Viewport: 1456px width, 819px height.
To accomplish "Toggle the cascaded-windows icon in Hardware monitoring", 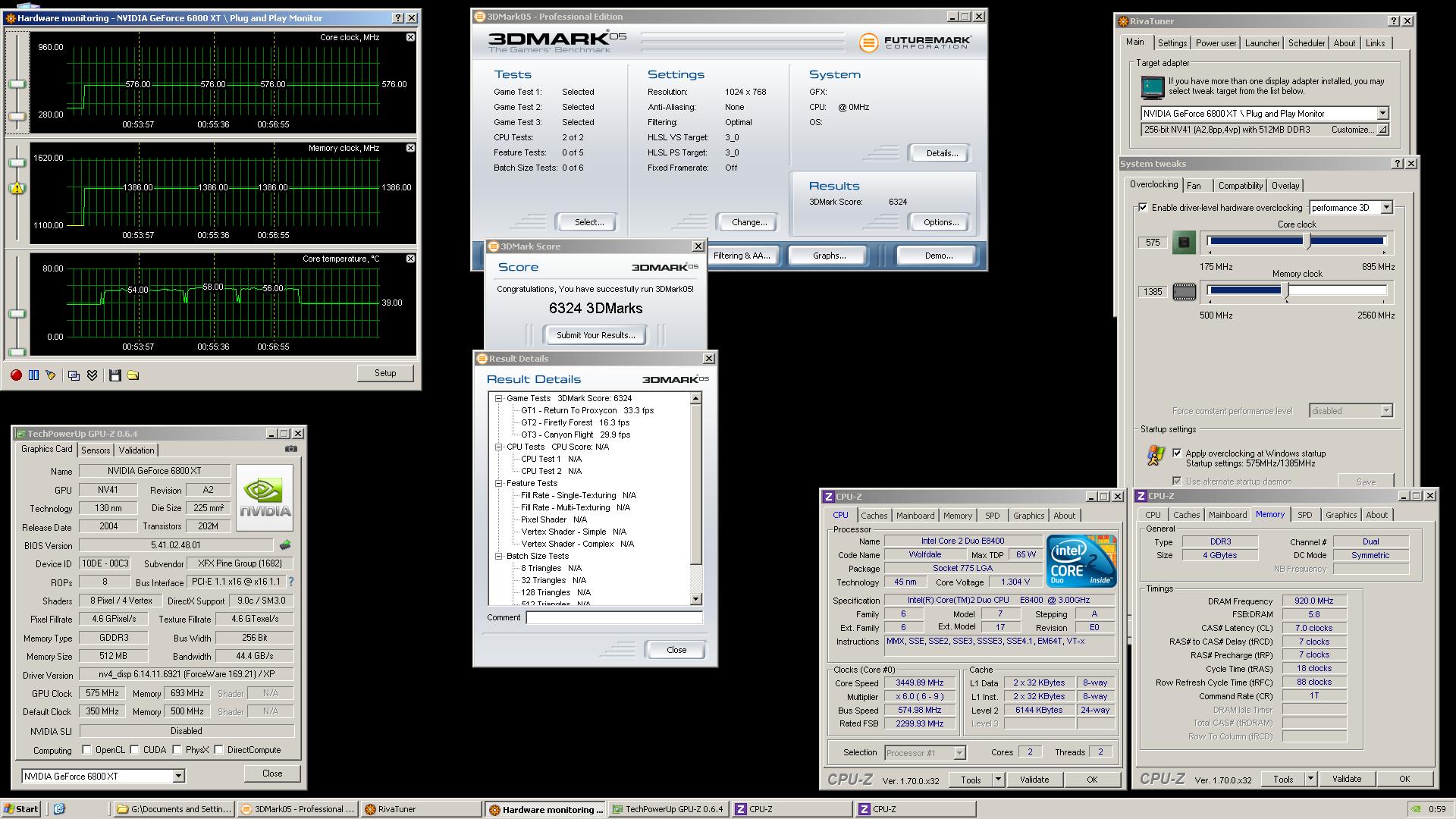I will [x=74, y=375].
